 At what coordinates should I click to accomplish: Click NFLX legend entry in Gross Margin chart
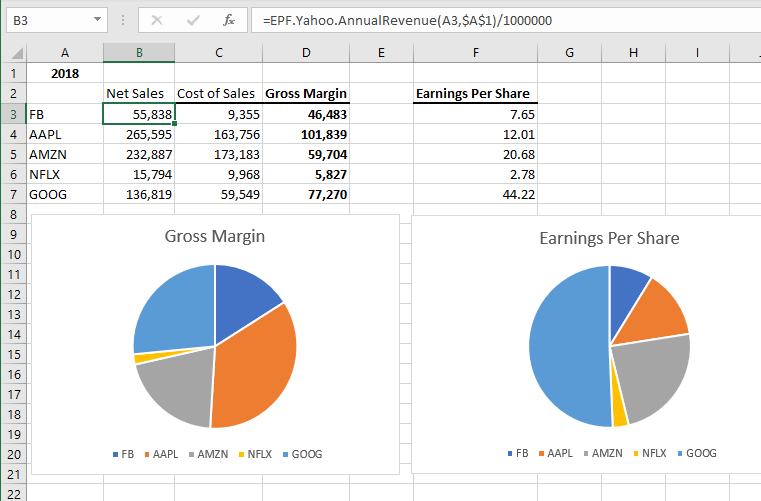coord(255,454)
